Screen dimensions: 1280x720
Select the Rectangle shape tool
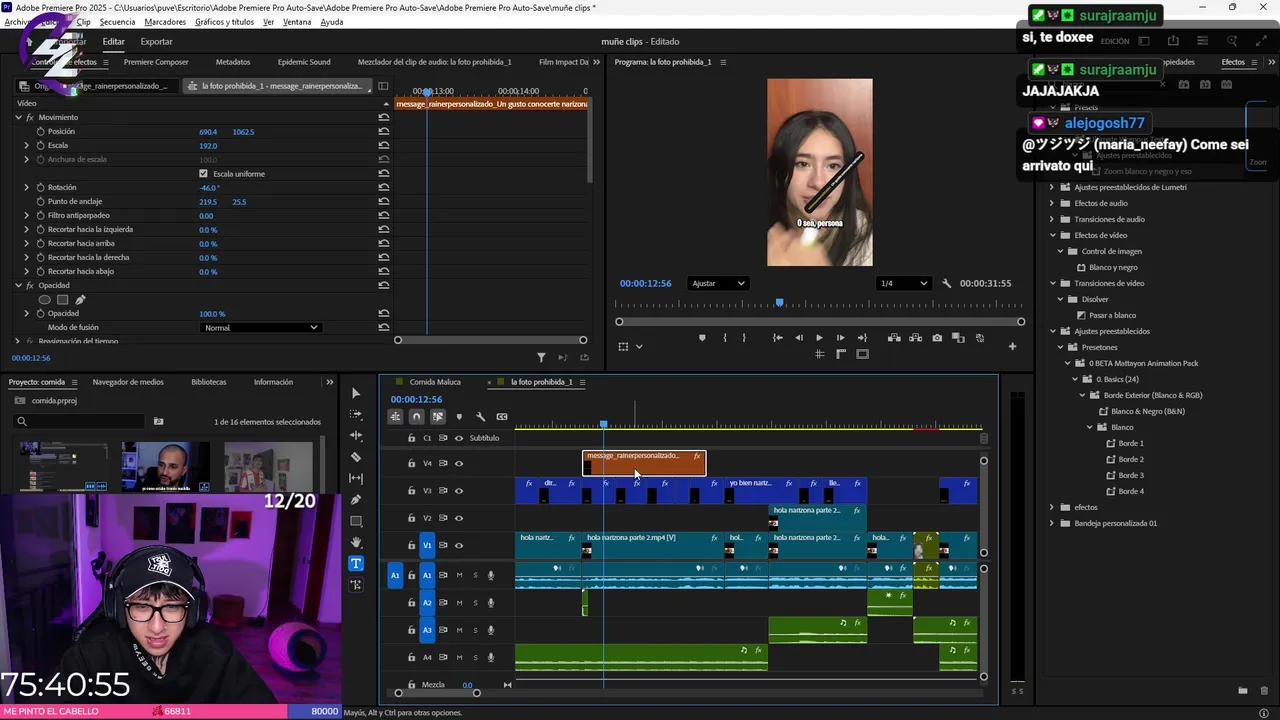tap(356, 521)
